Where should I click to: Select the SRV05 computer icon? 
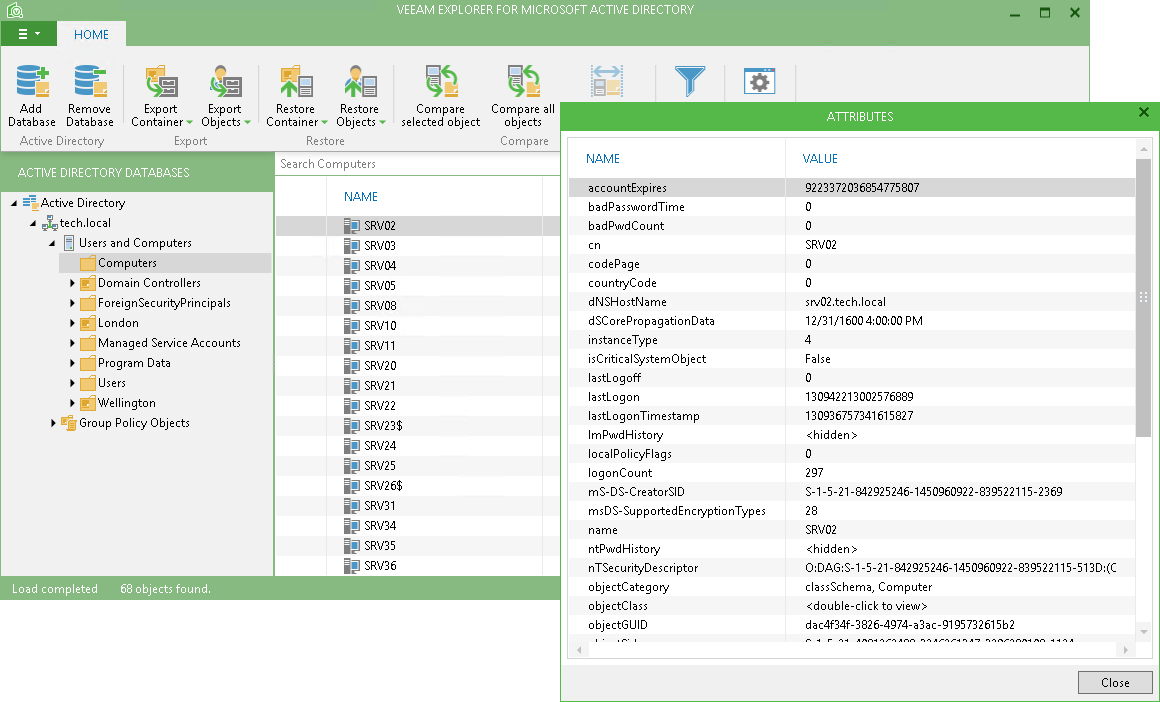pyautogui.click(x=351, y=286)
